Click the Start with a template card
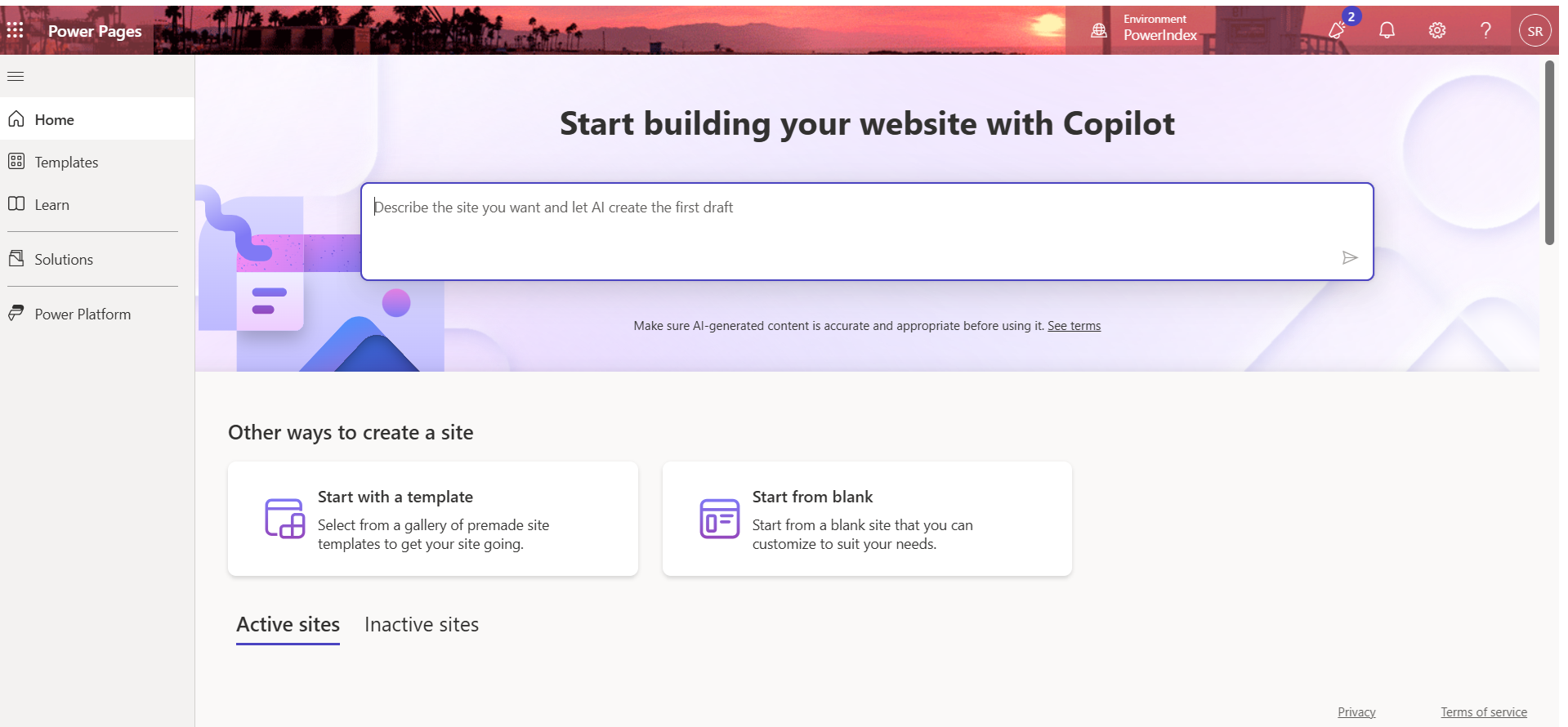The image size is (1568, 727). 432,519
